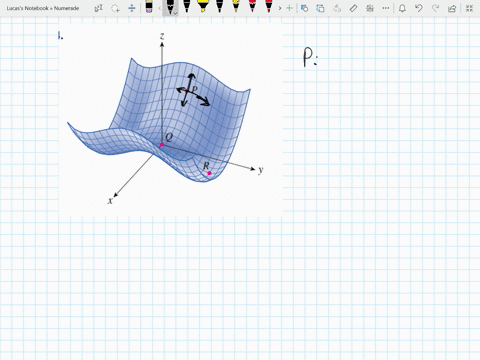Select the 3D surface graph image
Screen dimensions: 480x360
tap(171, 119)
